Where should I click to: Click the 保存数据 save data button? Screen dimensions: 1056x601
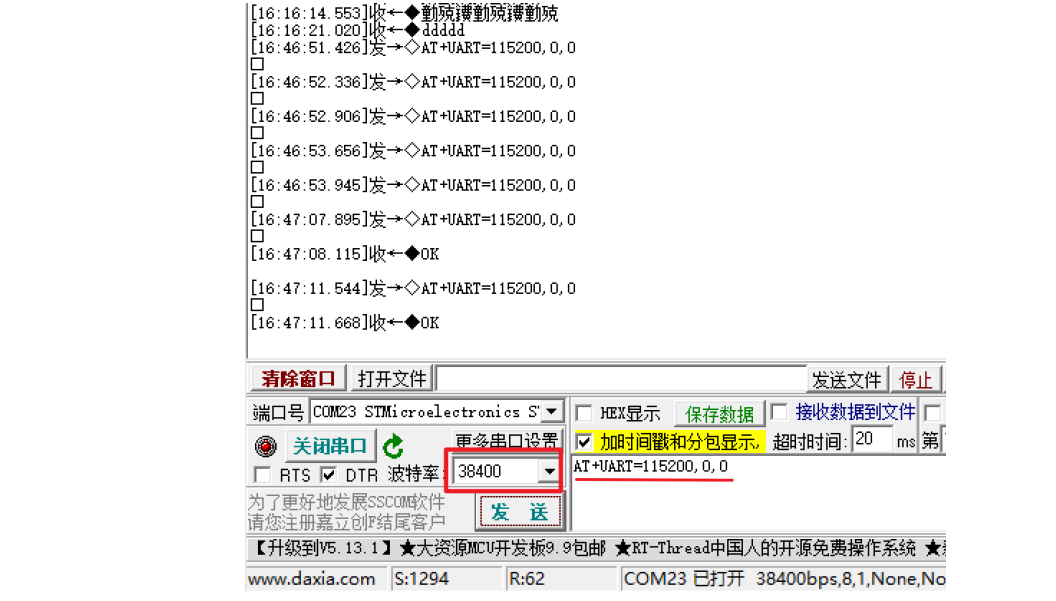[719, 412]
